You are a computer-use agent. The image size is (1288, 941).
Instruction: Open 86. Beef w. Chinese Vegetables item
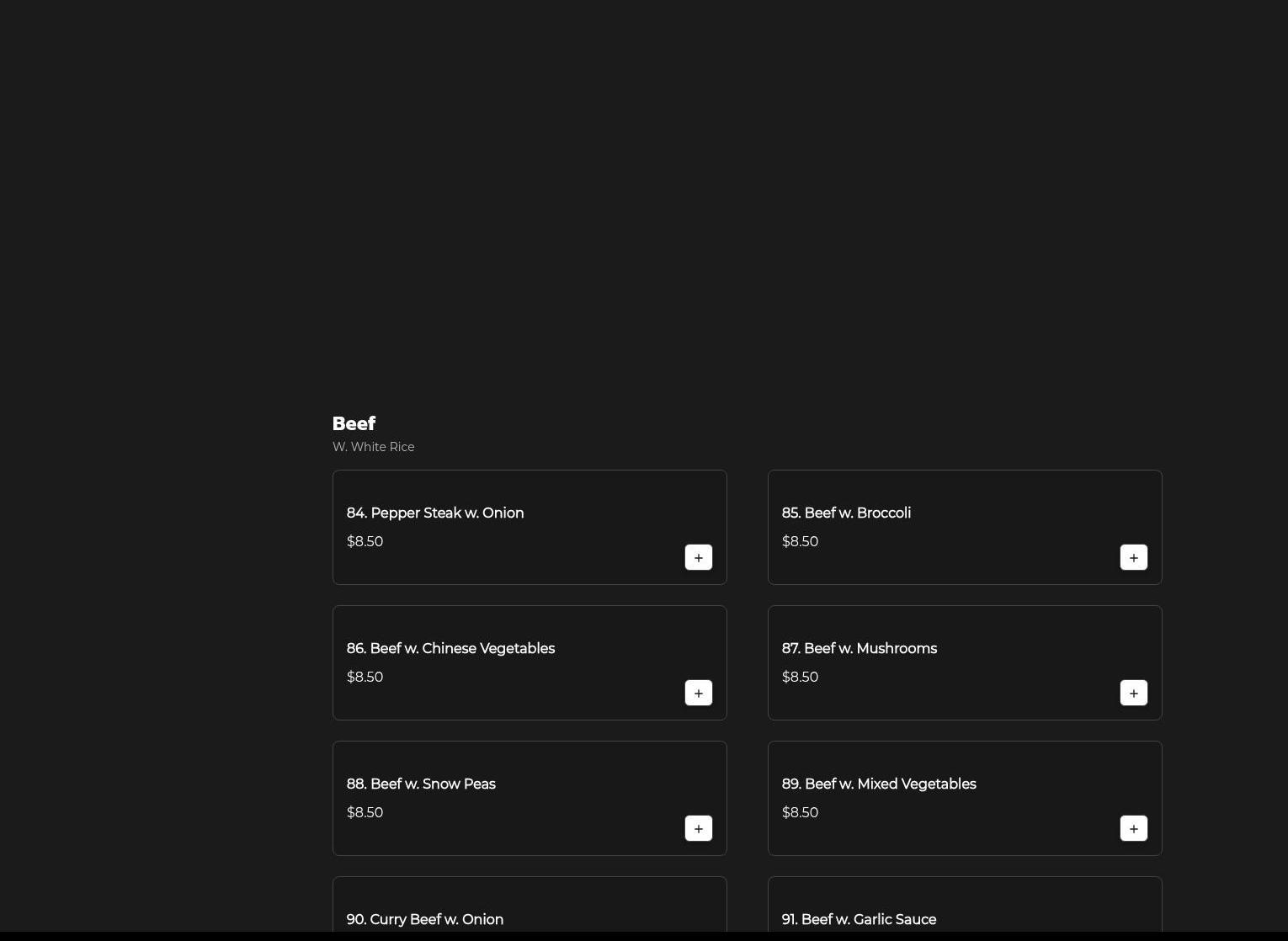coord(450,648)
